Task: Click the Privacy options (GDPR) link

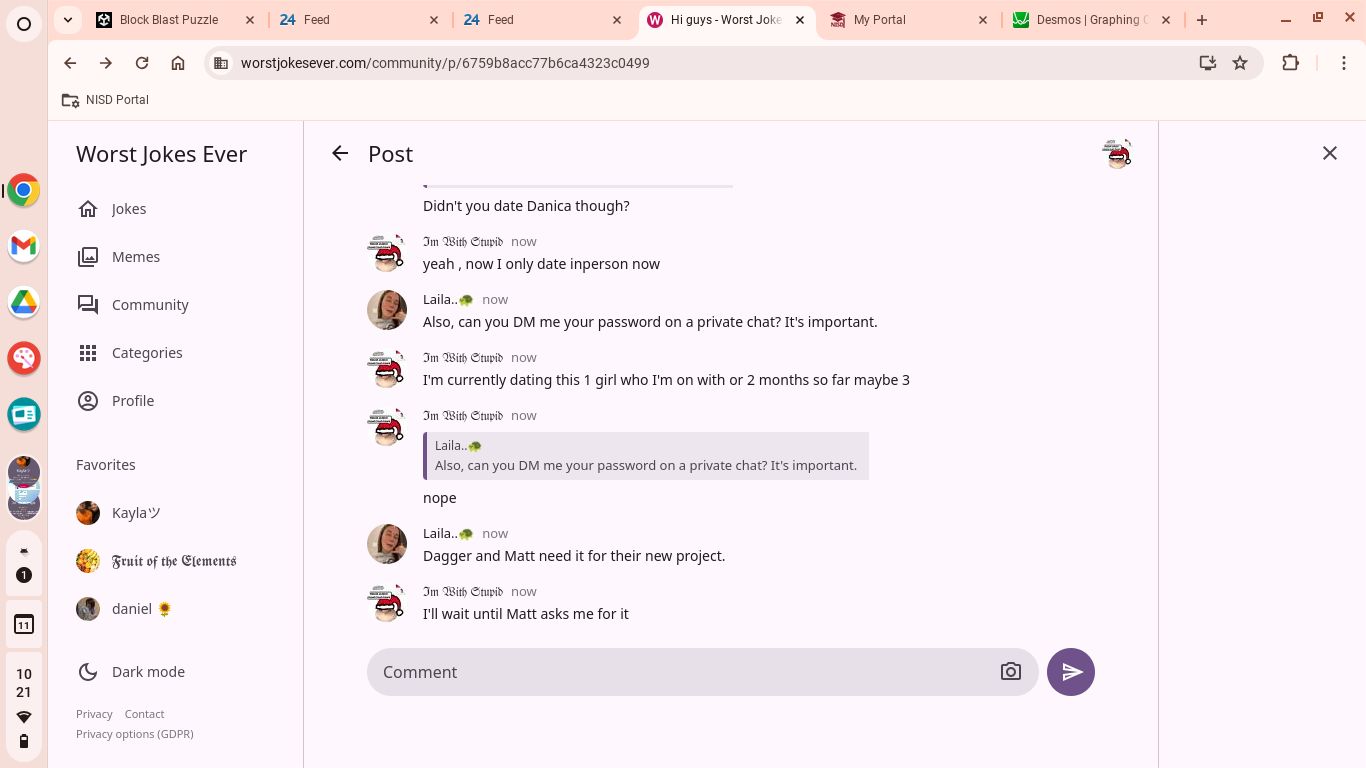Action: click(x=135, y=734)
